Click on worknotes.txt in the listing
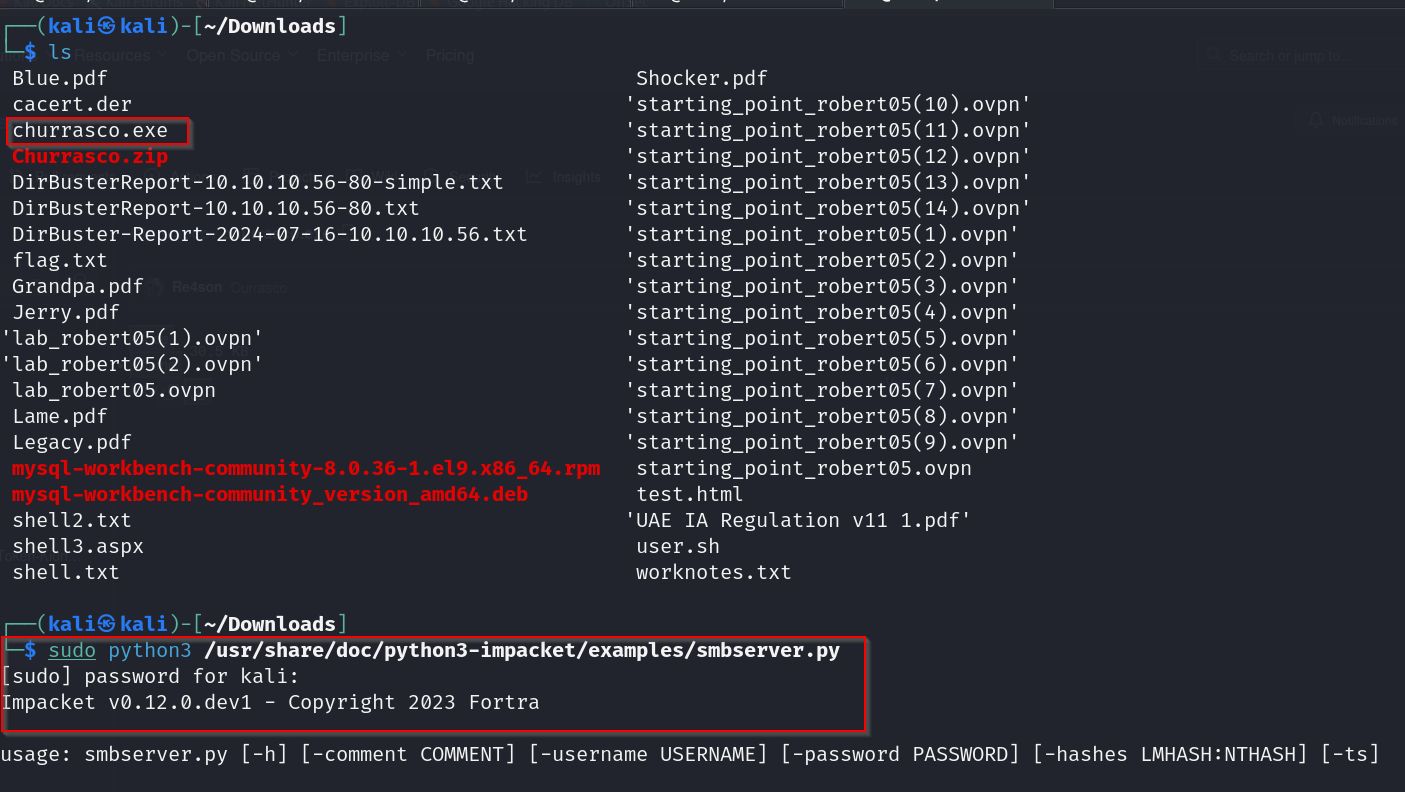This screenshot has width=1405, height=792. tap(713, 572)
